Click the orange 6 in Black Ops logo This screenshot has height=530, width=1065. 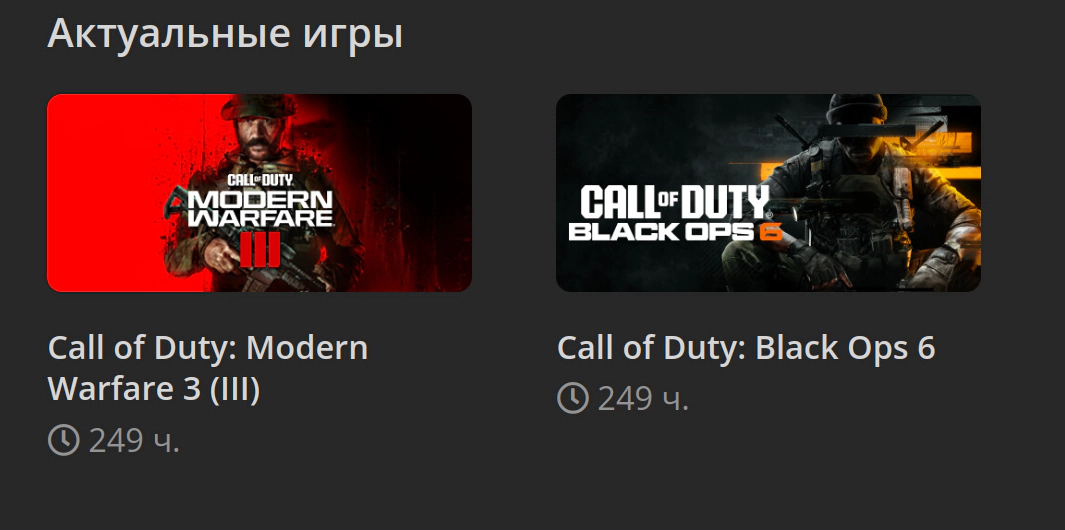click(x=770, y=232)
